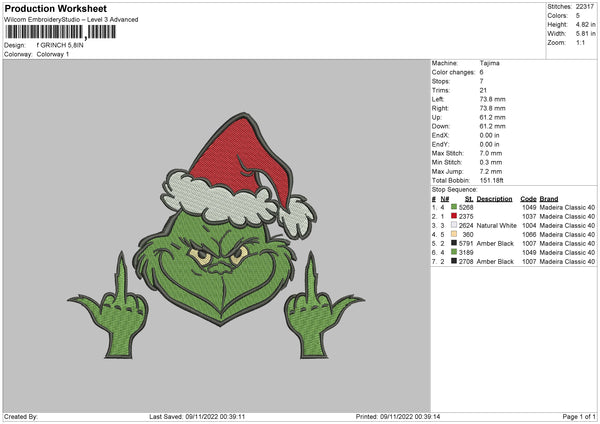Click the Description column header
This screenshot has width=600, height=424.
click(x=494, y=199)
